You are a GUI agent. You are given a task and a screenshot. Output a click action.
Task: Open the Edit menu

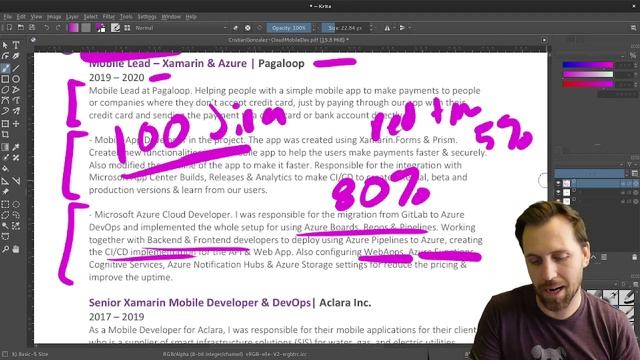(21, 17)
